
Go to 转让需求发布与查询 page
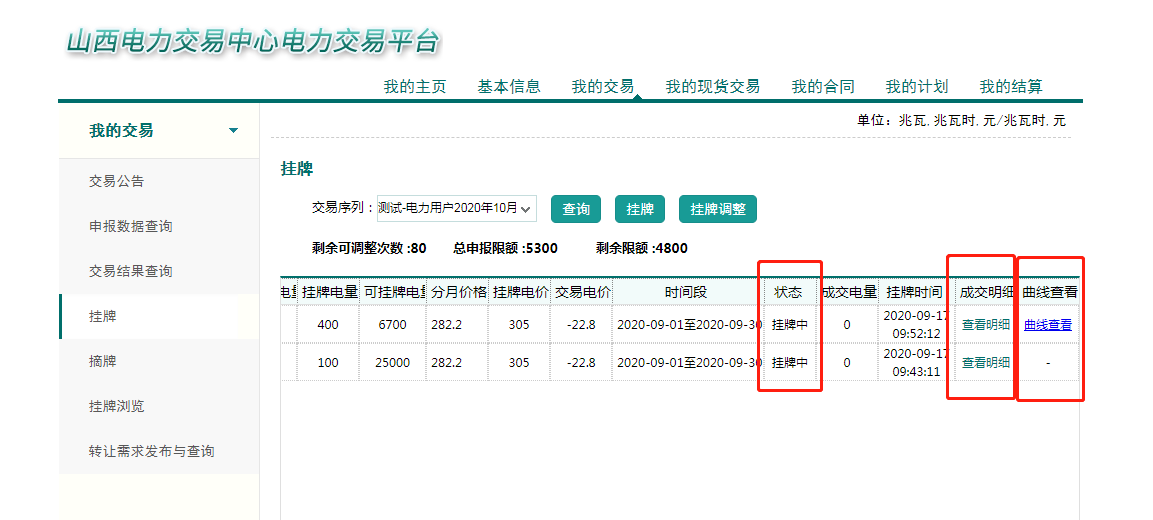(152, 451)
